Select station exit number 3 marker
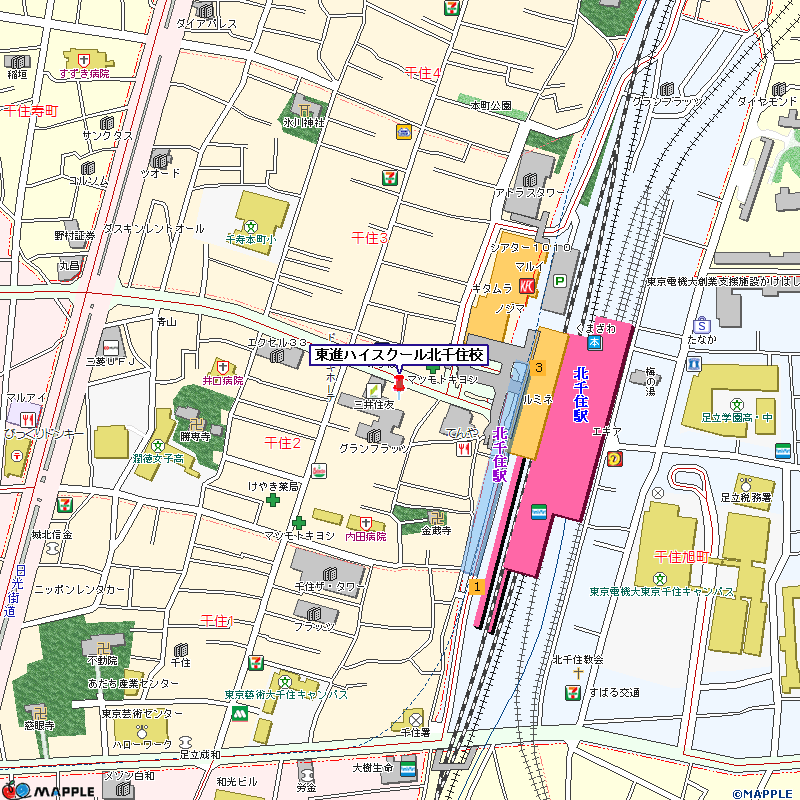This screenshot has width=800, height=800. pyautogui.click(x=538, y=368)
